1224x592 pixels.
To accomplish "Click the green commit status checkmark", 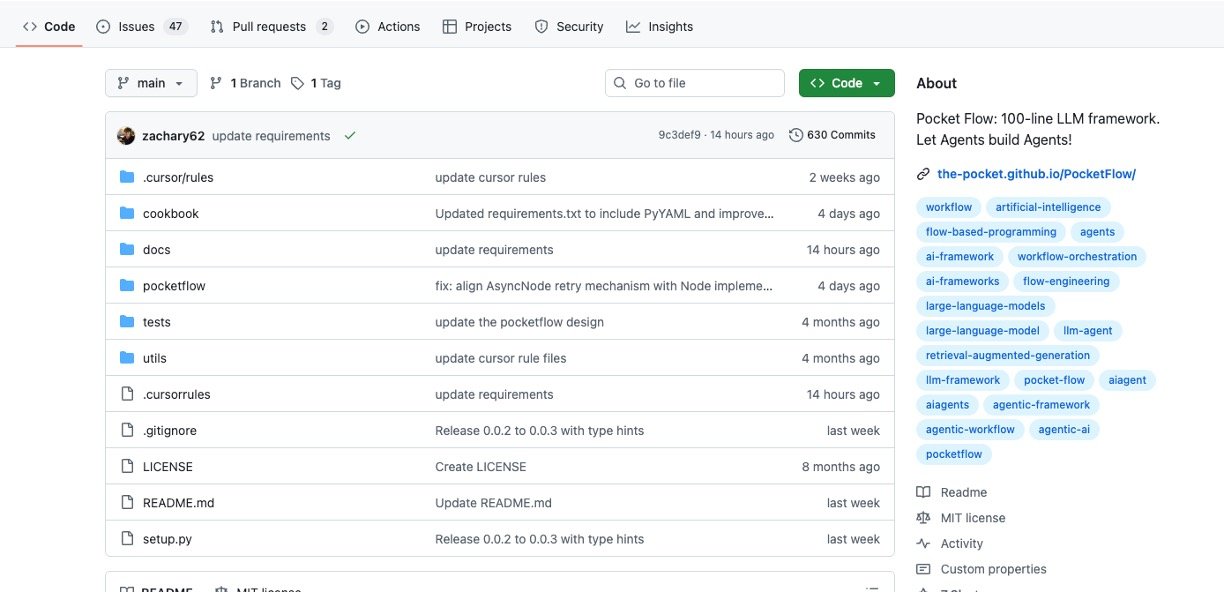I will pyautogui.click(x=349, y=136).
